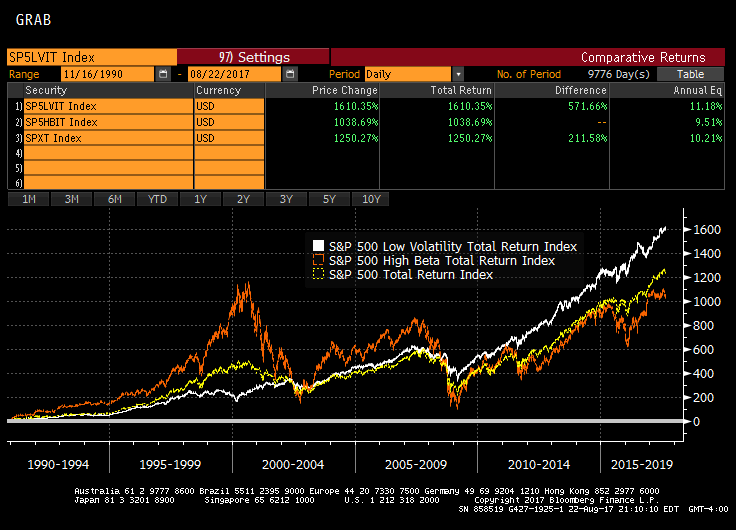Click the orange High Beta legend swatch
736x530 pixels.
pyautogui.click(x=318, y=260)
